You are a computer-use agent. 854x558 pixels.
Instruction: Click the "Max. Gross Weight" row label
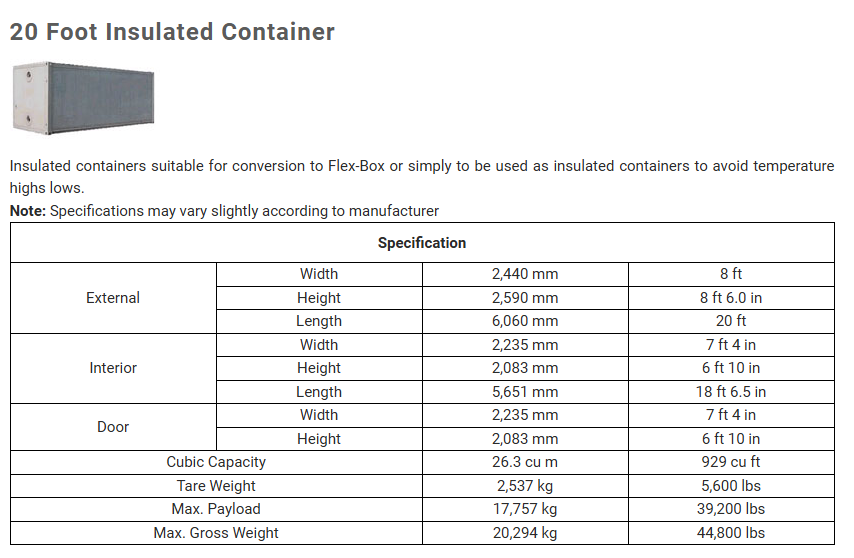click(216, 533)
